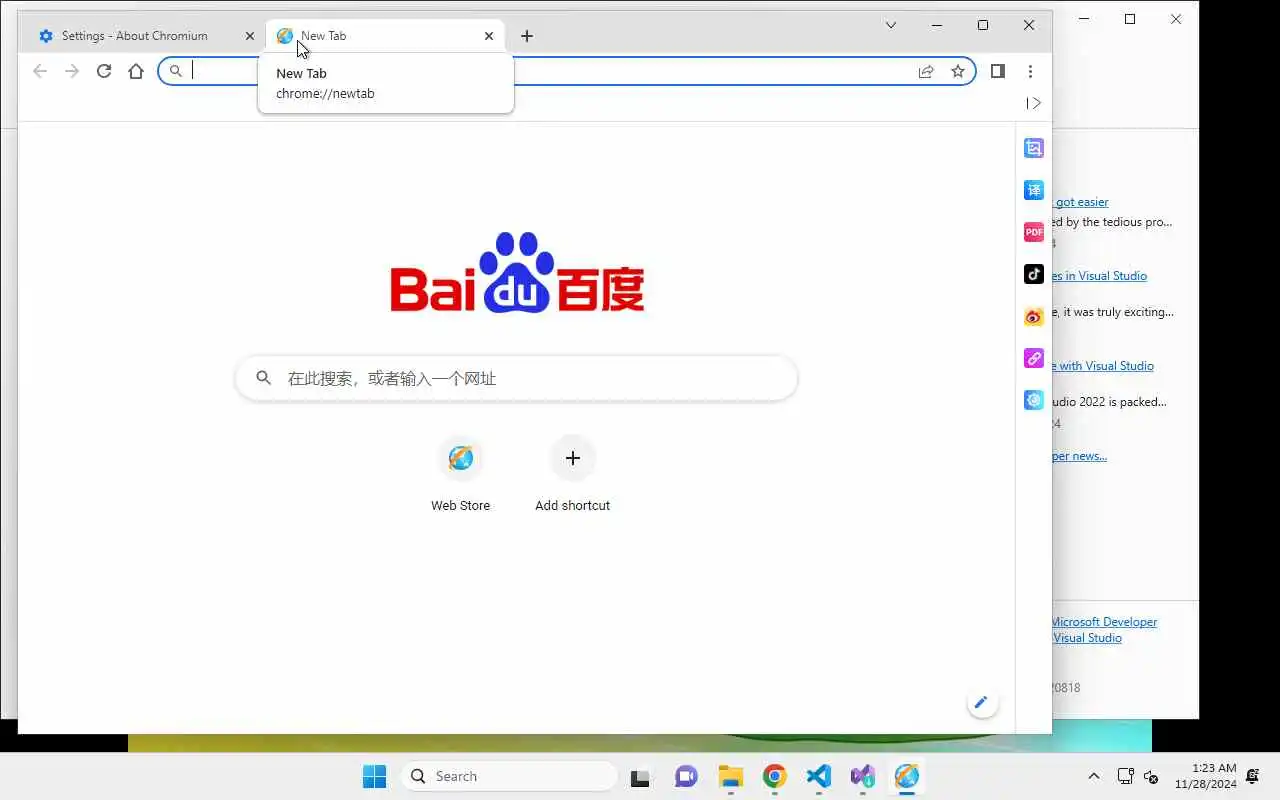Screen dimensions: 1280x800
Task: Close the Settings - About Chromium tab
Action: (250, 36)
